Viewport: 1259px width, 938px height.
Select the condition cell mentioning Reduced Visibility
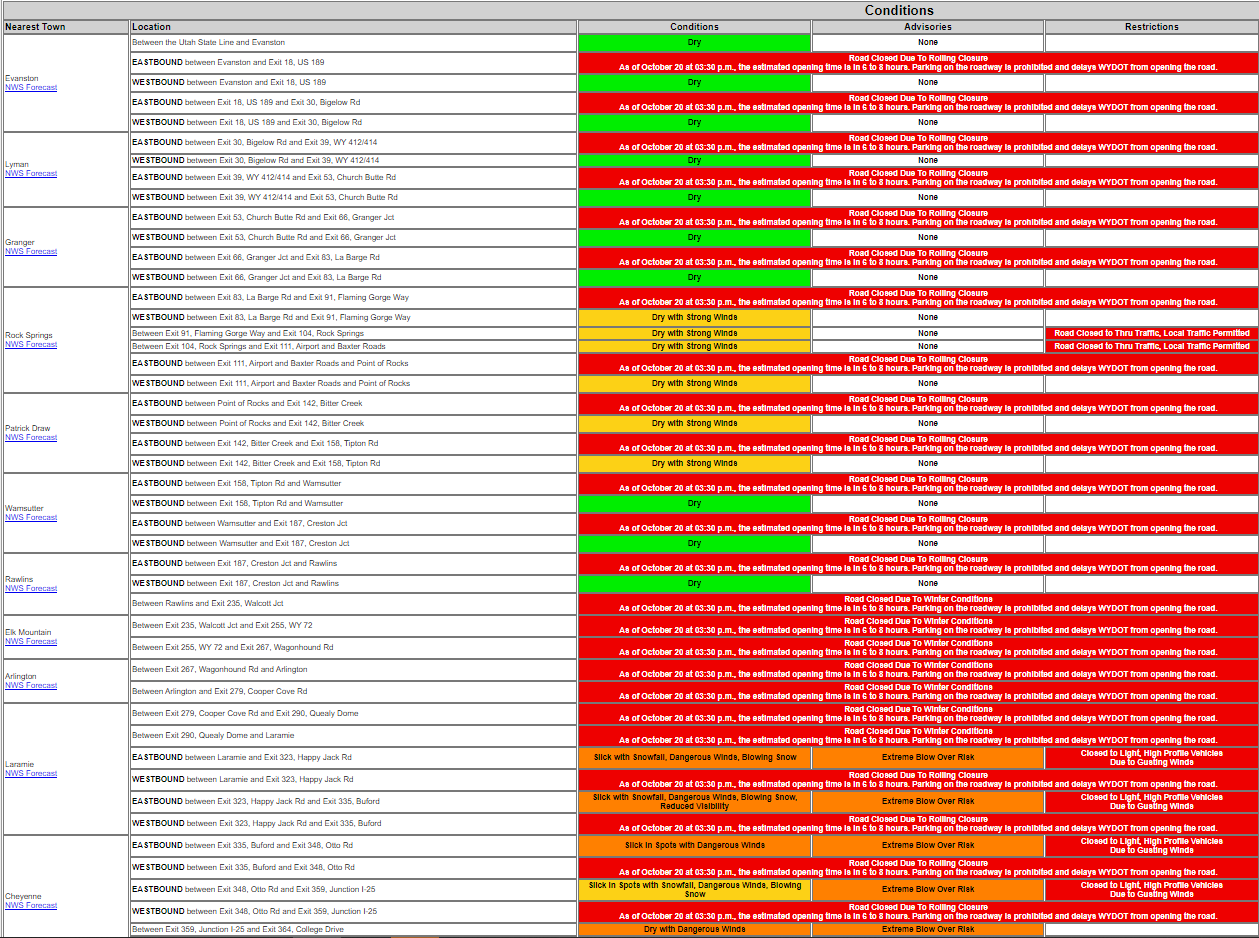tap(694, 802)
